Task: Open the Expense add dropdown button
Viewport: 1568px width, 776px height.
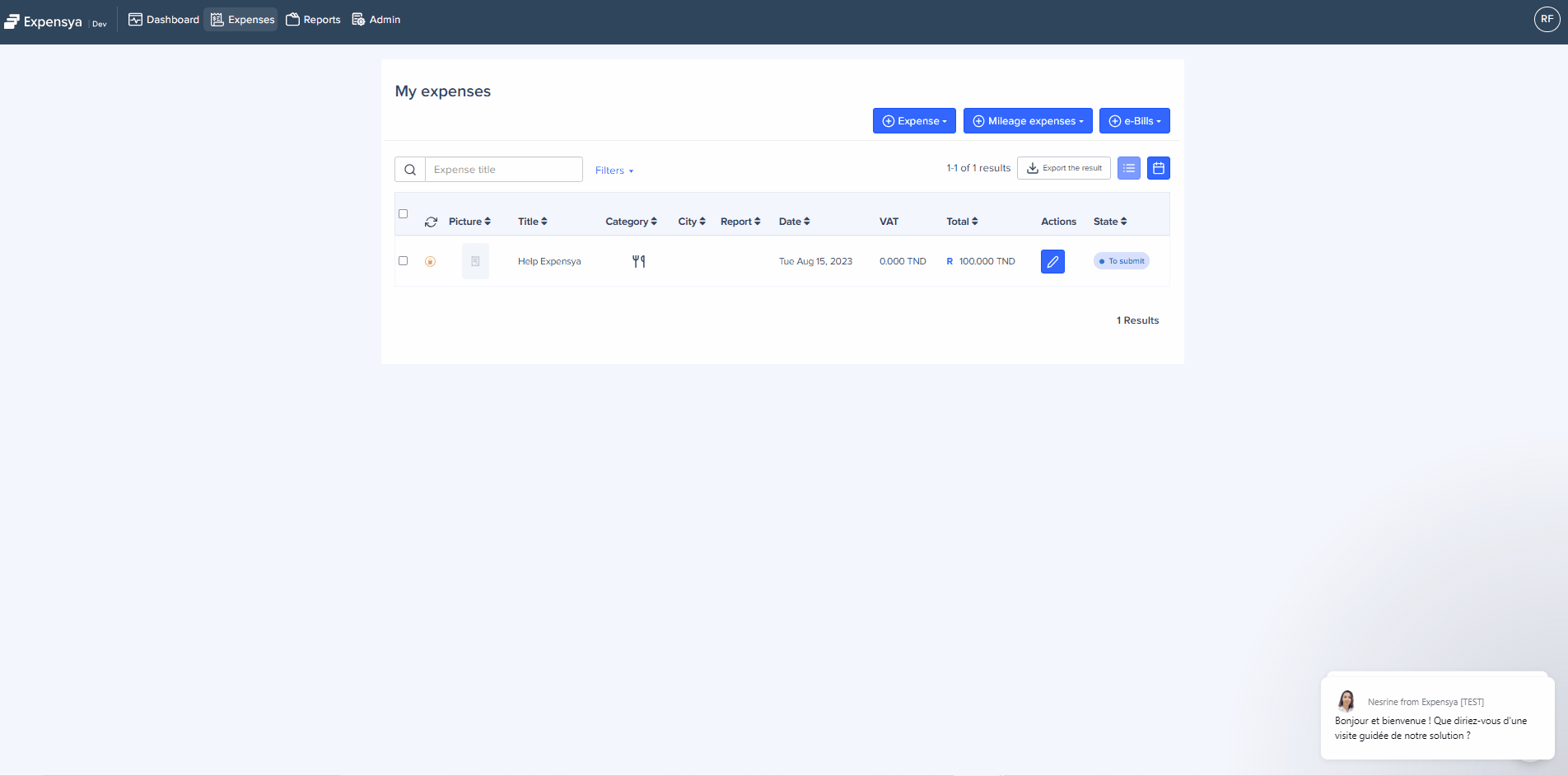Action: point(913,121)
